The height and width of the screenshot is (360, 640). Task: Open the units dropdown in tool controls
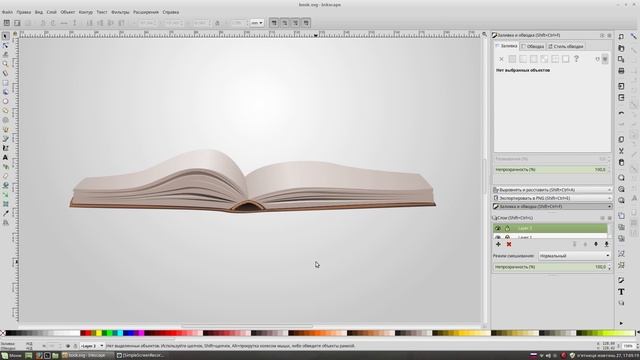click(257, 23)
